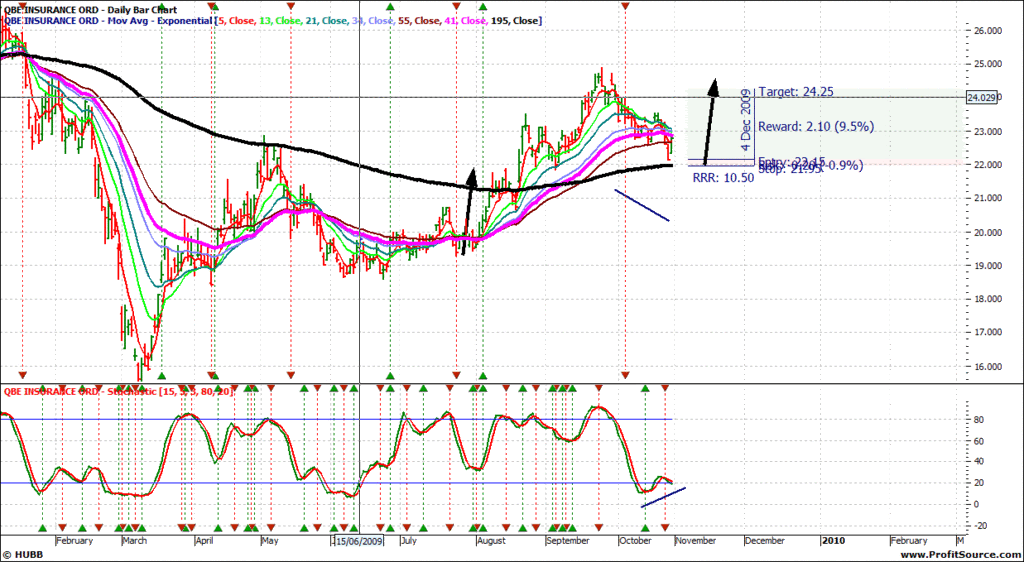This screenshot has height=562, width=1024.
Task: Click the 2010 year label on the time axis
Action: [833, 540]
